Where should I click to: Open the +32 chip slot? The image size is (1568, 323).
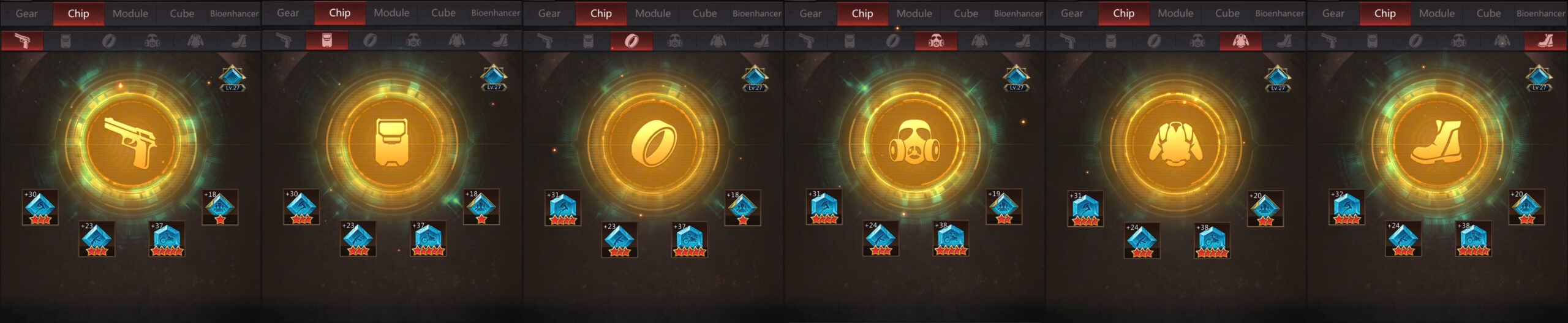pos(1346,208)
